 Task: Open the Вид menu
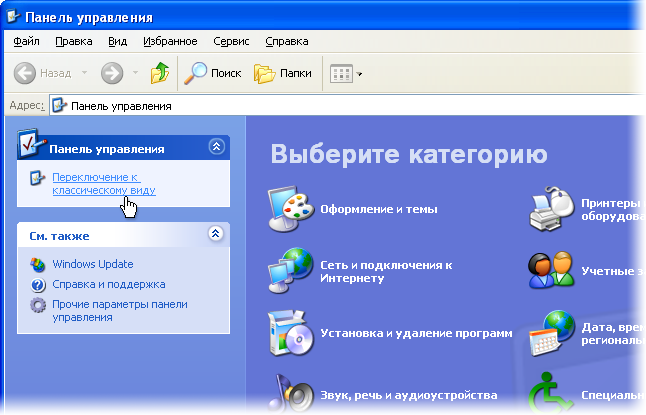pos(117,41)
